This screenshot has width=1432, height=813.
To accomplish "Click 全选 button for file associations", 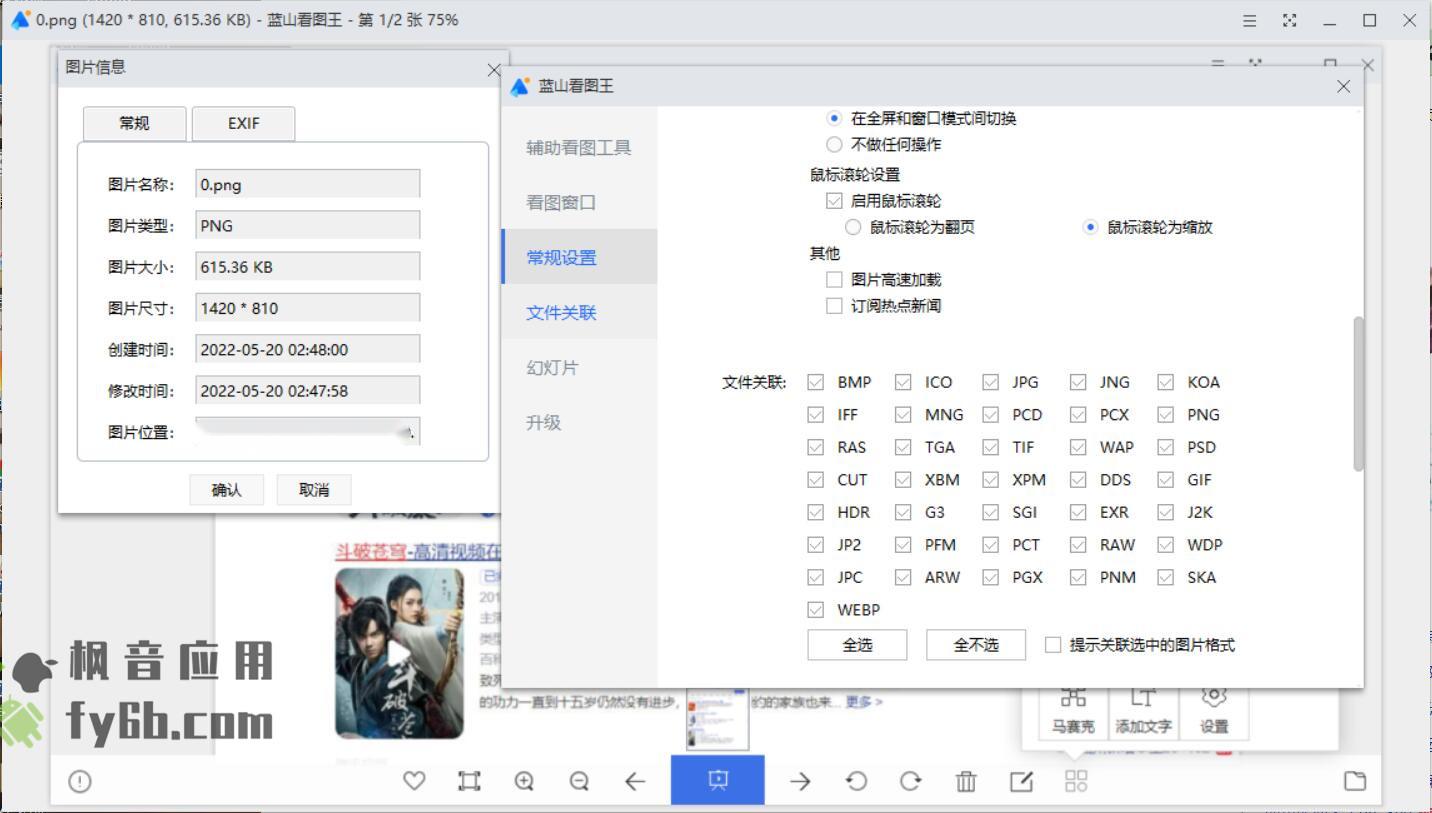I will 857,645.
